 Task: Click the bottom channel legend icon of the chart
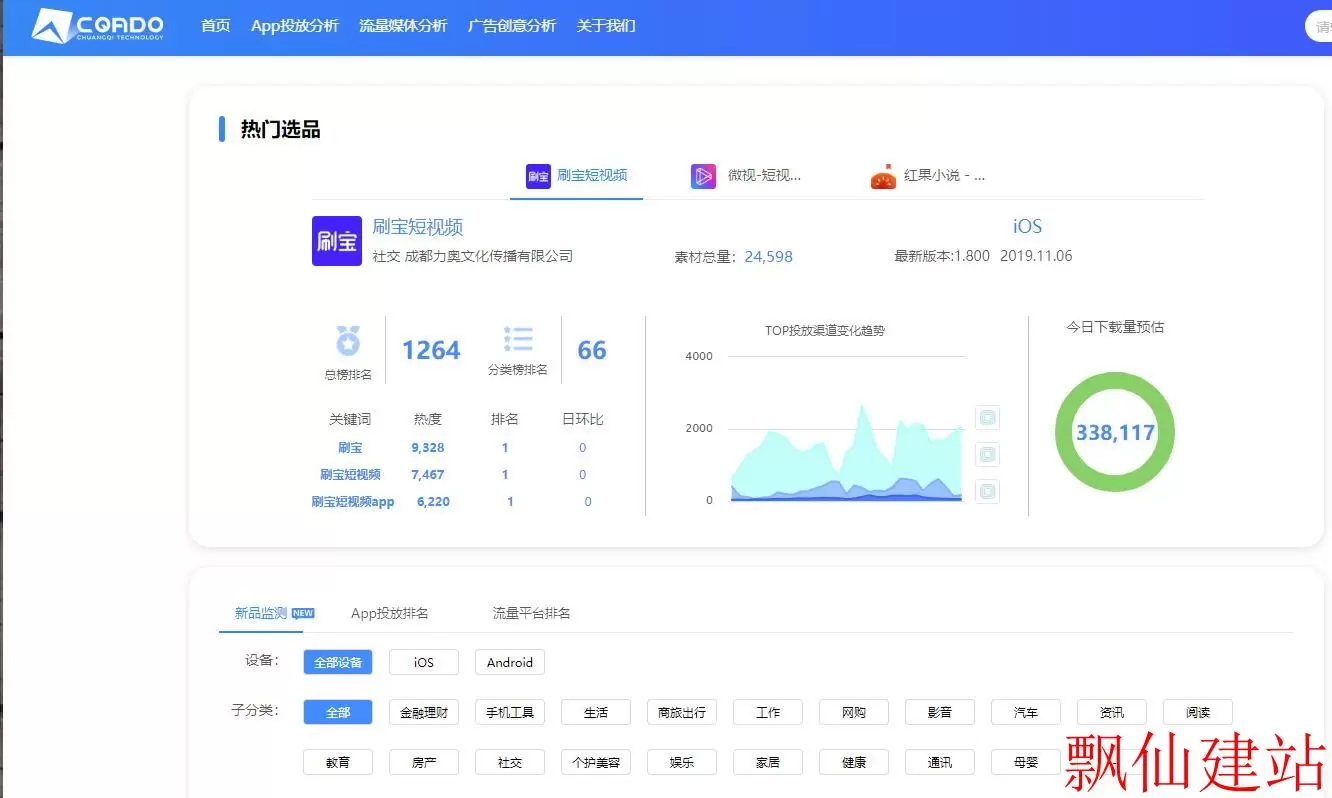(987, 492)
